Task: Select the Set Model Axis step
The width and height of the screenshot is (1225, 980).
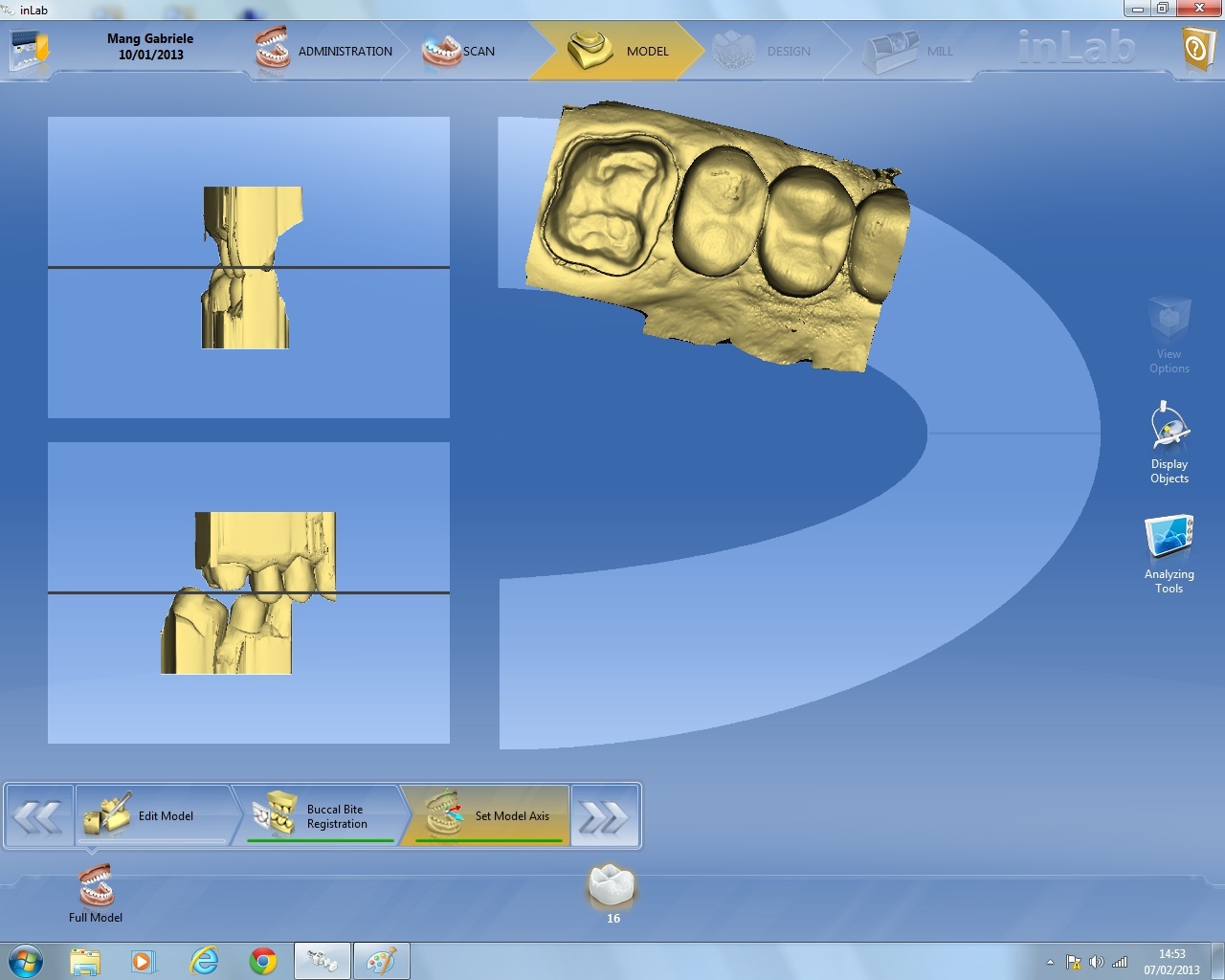Action: [x=486, y=816]
